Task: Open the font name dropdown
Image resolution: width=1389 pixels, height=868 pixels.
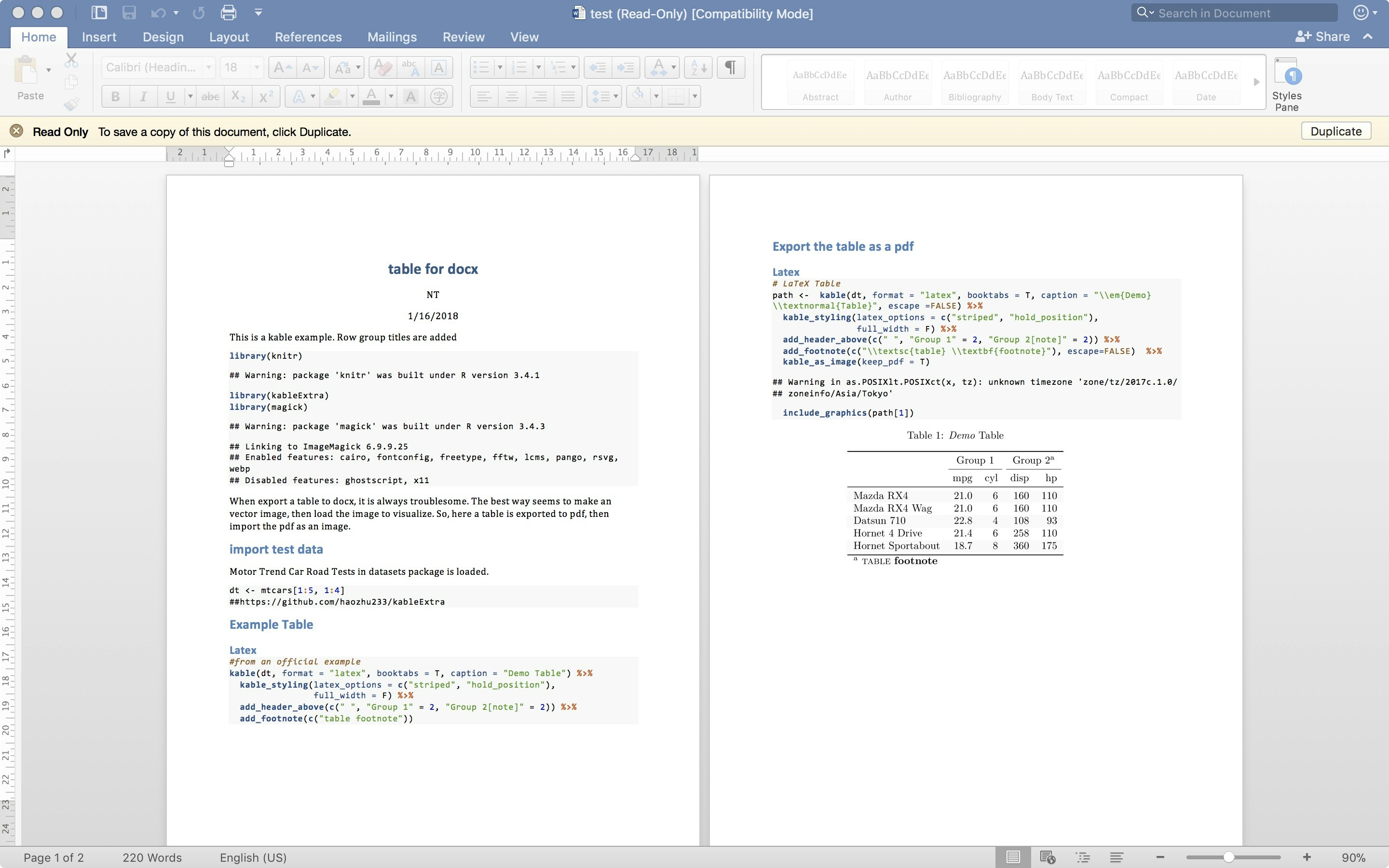Action: point(209,68)
